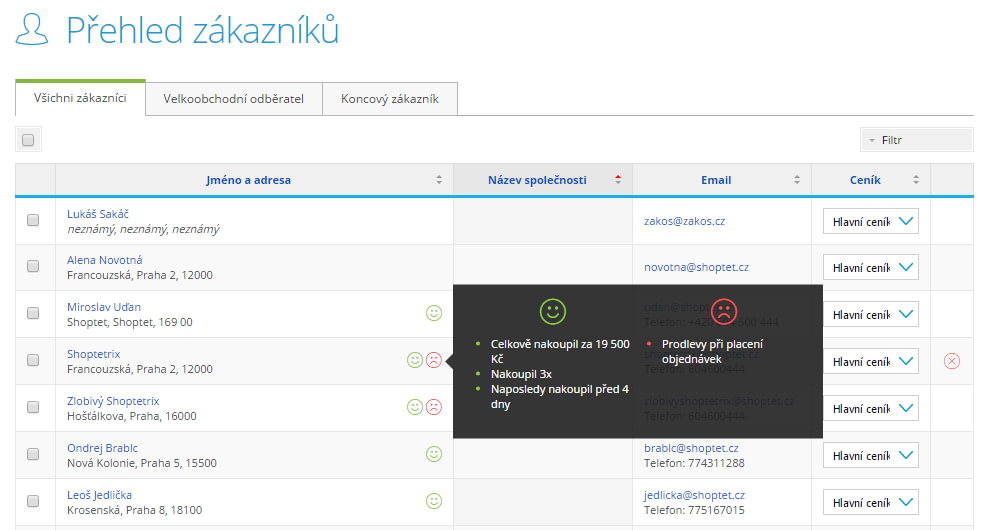Sort by Ceník column arrows icon
This screenshot has height=530, width=982.
[x=916, y=180]
